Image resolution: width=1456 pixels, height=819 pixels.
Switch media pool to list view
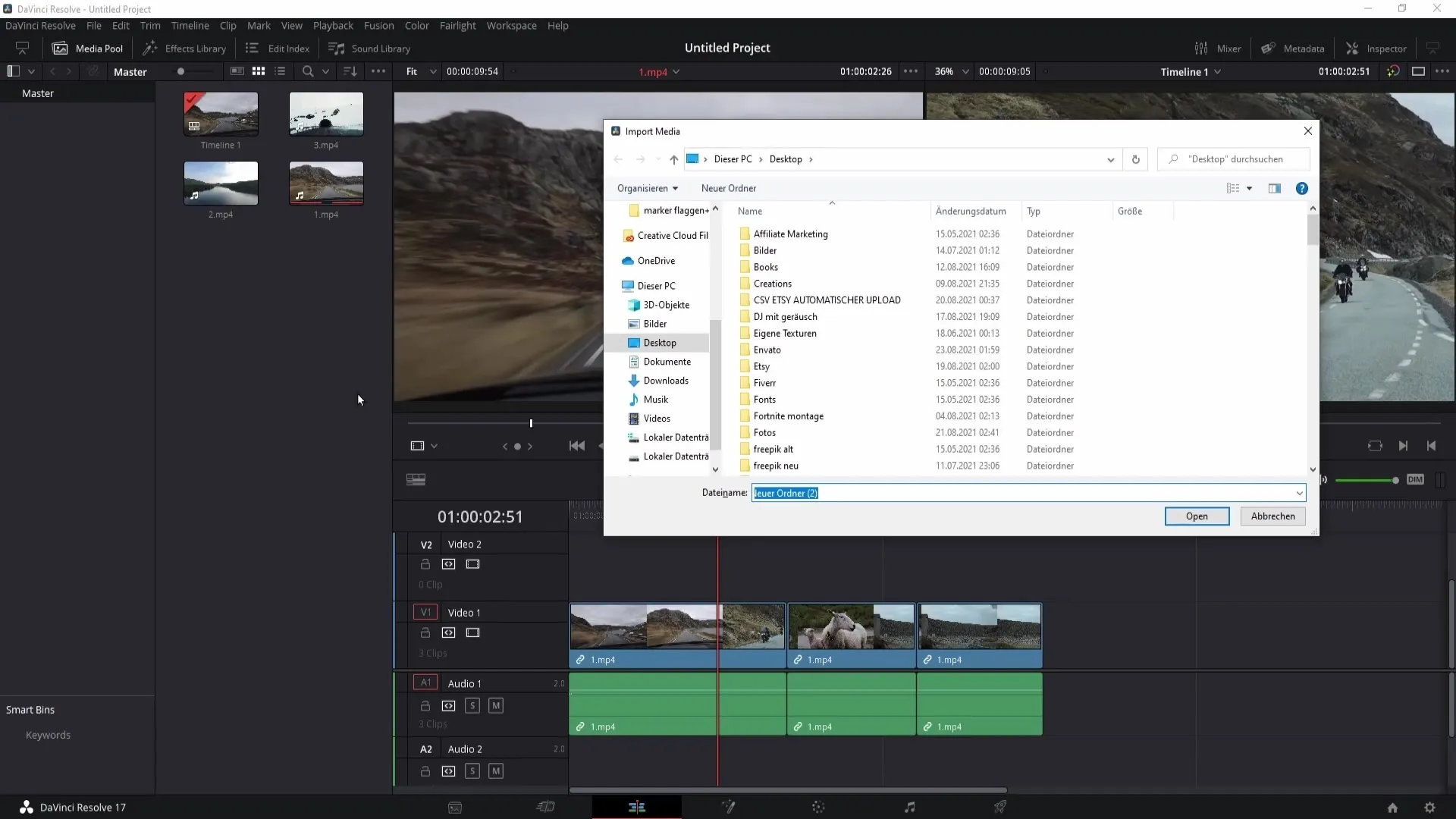pos(280,71)
